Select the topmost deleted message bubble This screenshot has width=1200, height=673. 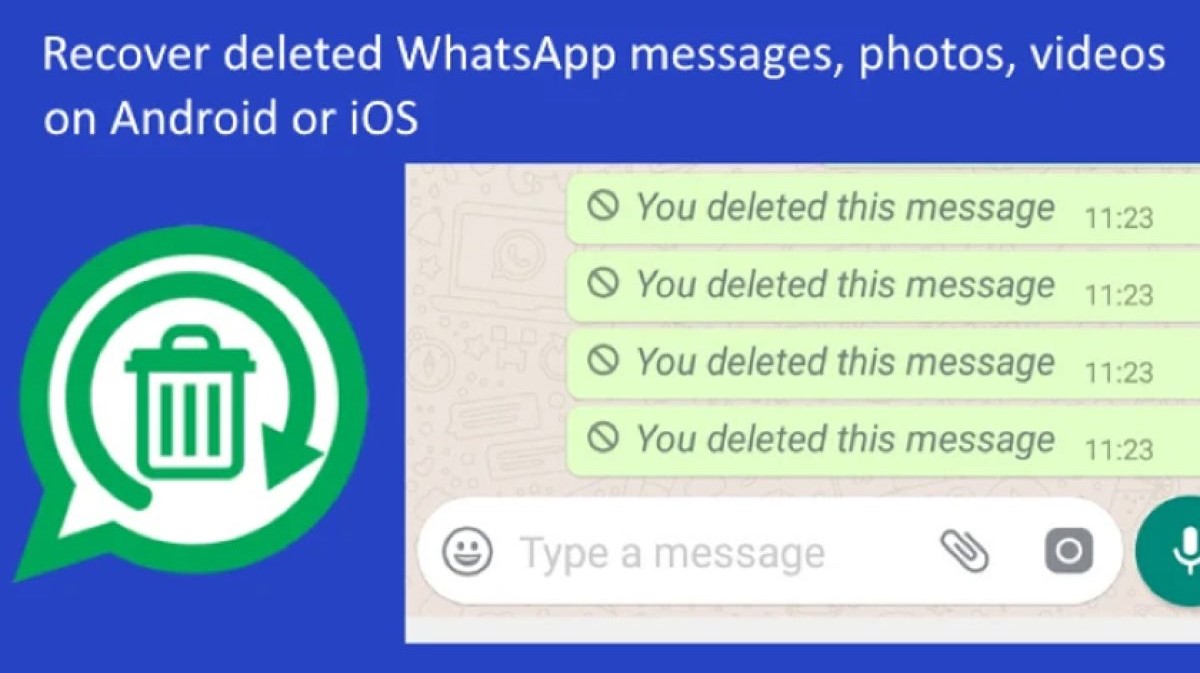pyautogui.click(x=883, y=208)
